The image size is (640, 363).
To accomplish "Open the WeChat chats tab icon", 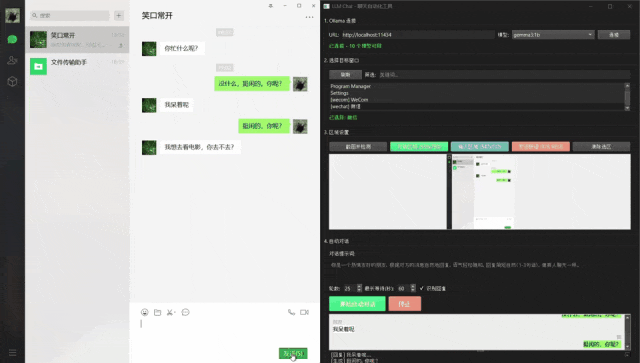I will [x=12, y=39].
